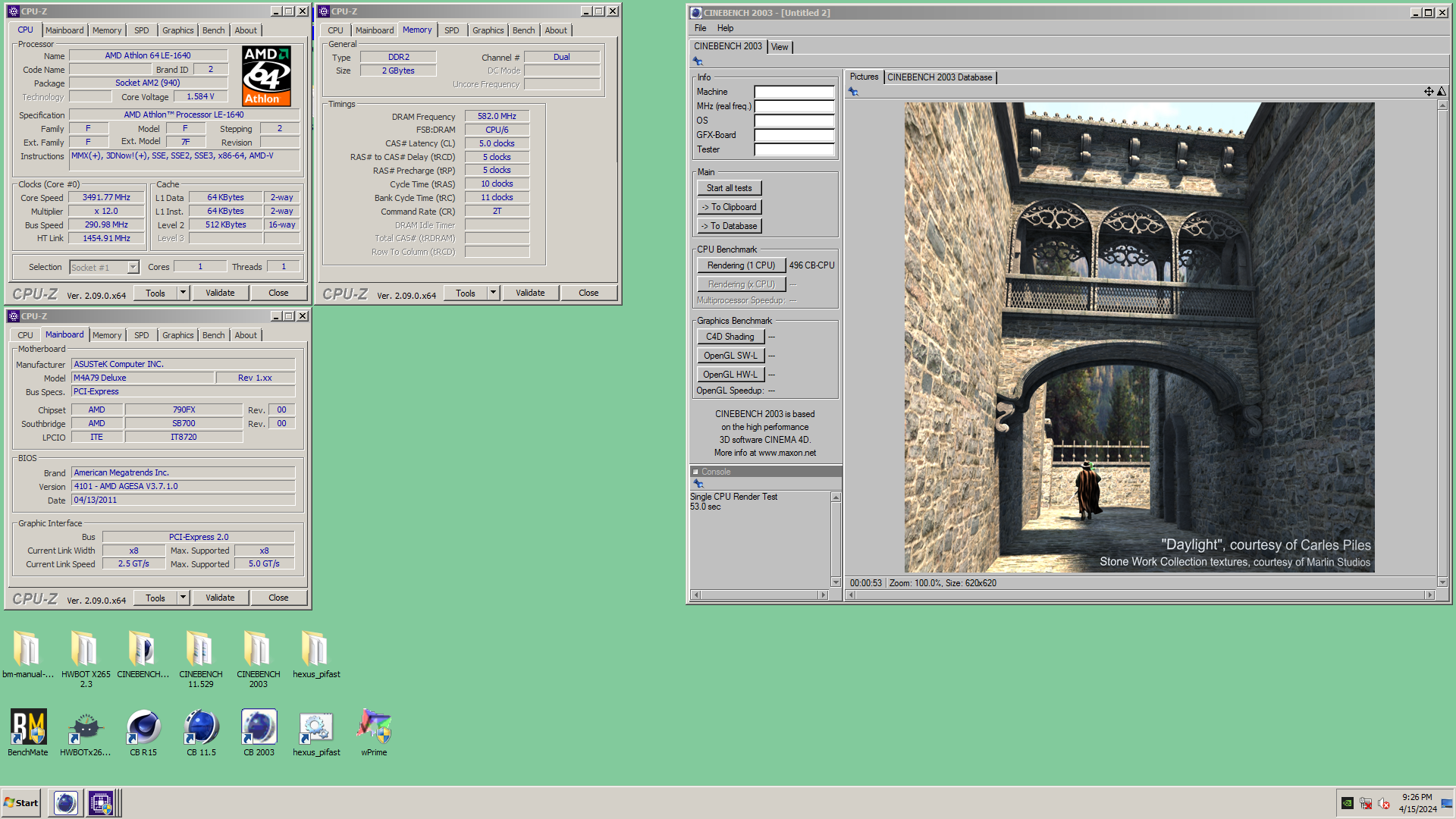Click the M4A79 Deluxe model field
This screenshot has height=819, width=1456.
142,378
